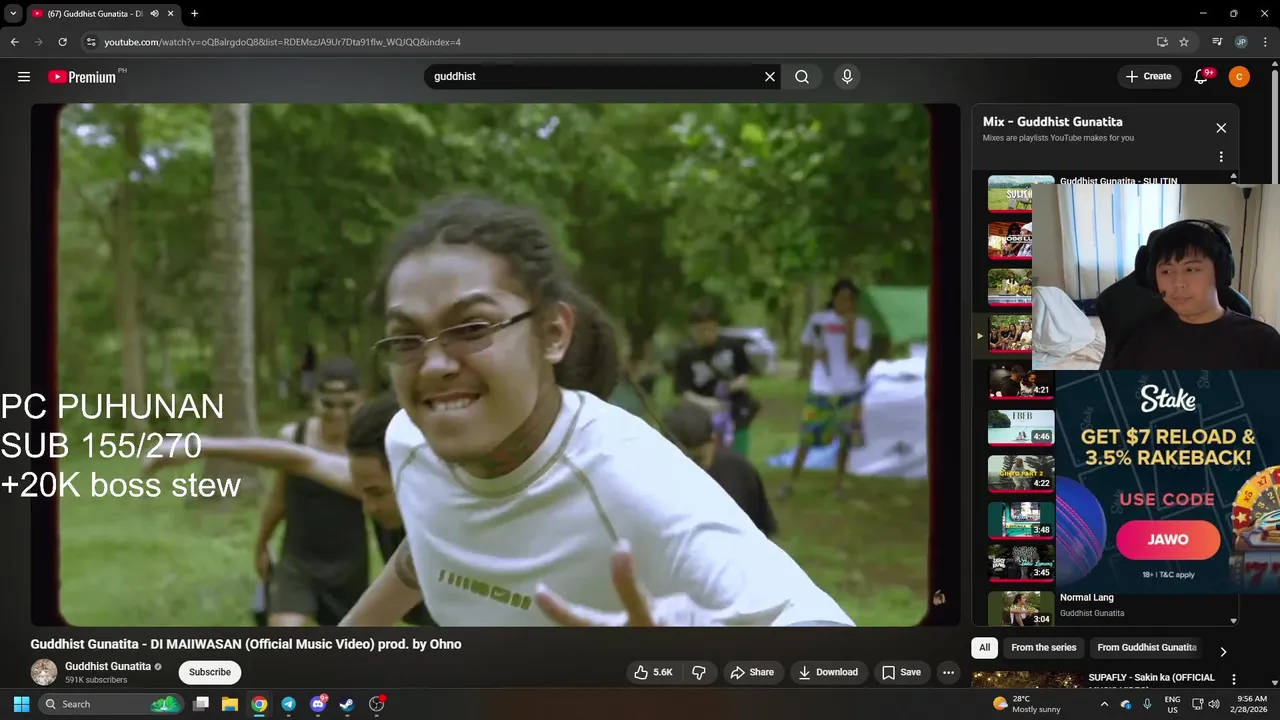Open the Chrome three-dot menu
The image size is (1280, 720).
1265,42
